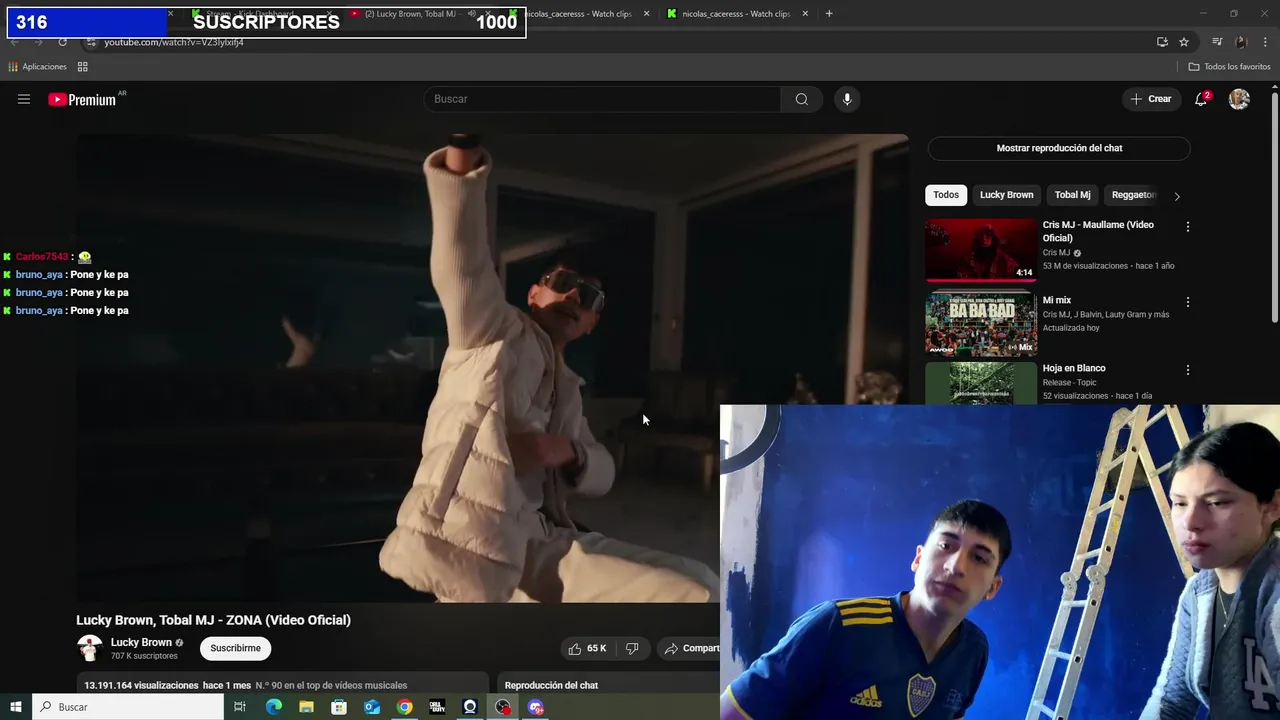
Task: Bookmark this page with the star icon
Action: coord(1184,42)
